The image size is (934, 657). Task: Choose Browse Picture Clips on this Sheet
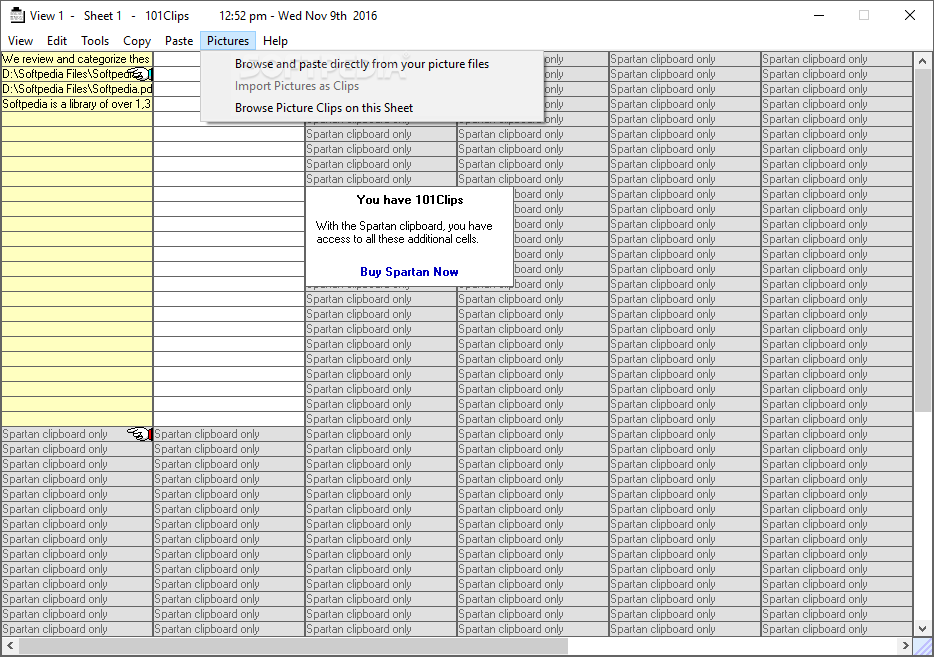[x=372, y=108]
